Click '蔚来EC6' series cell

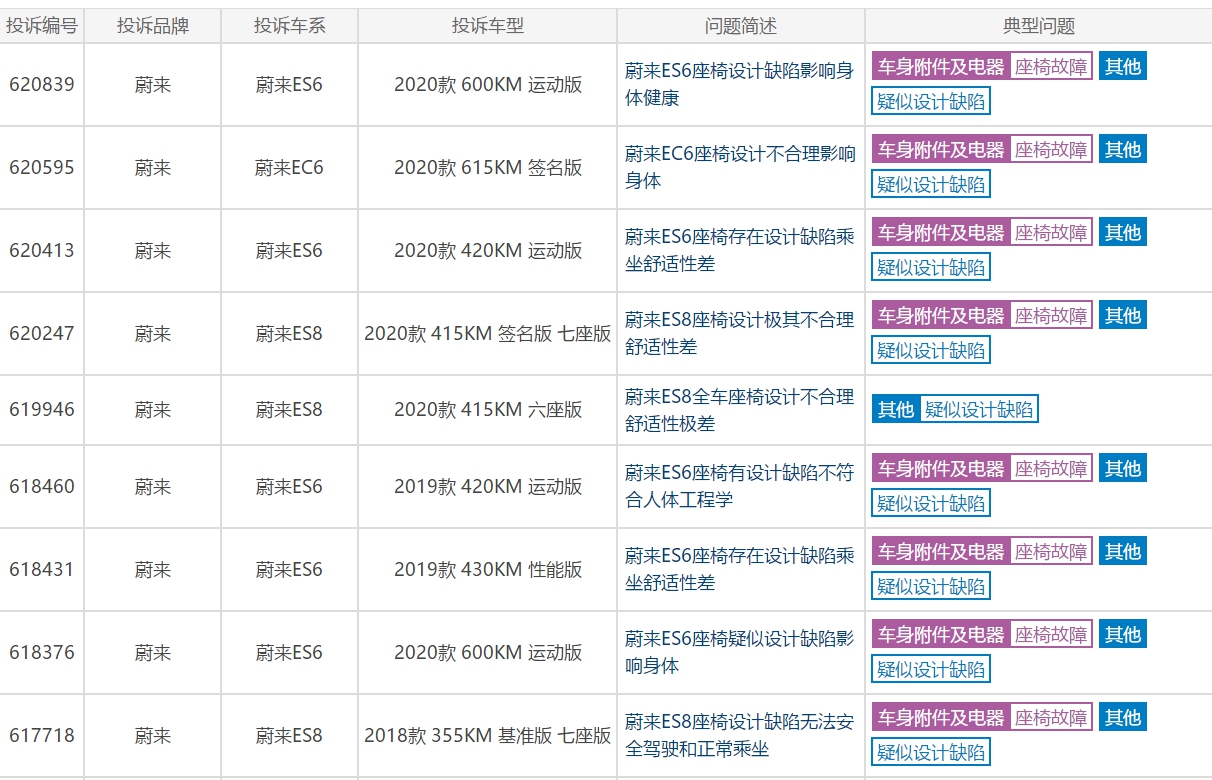coord(289,168)
